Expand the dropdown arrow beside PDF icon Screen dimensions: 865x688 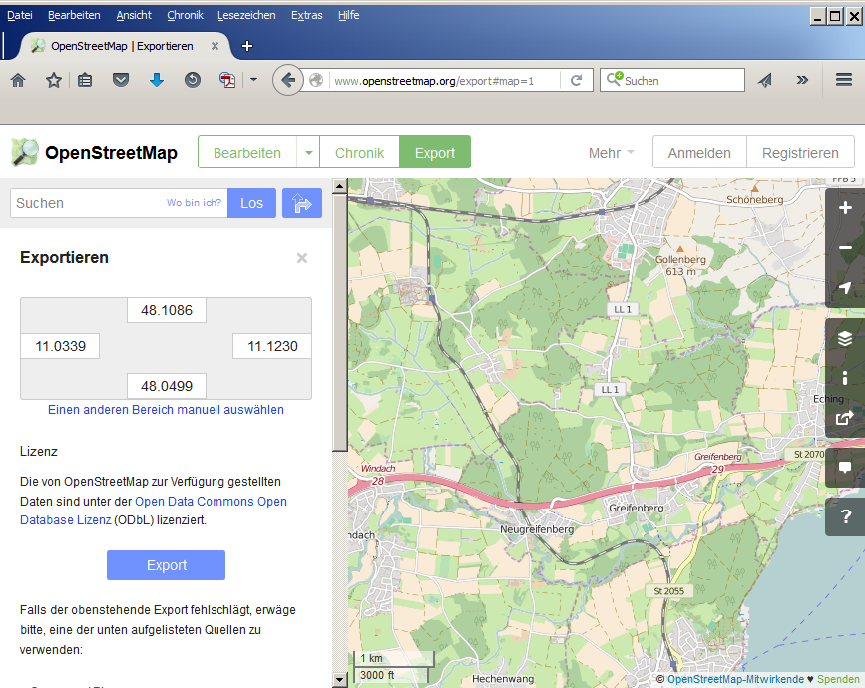coord(253,80)
